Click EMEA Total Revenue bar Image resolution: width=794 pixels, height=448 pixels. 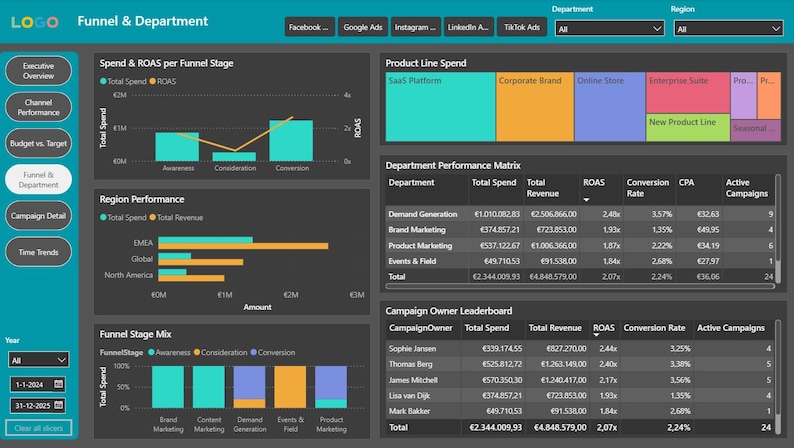coord(243,246)
